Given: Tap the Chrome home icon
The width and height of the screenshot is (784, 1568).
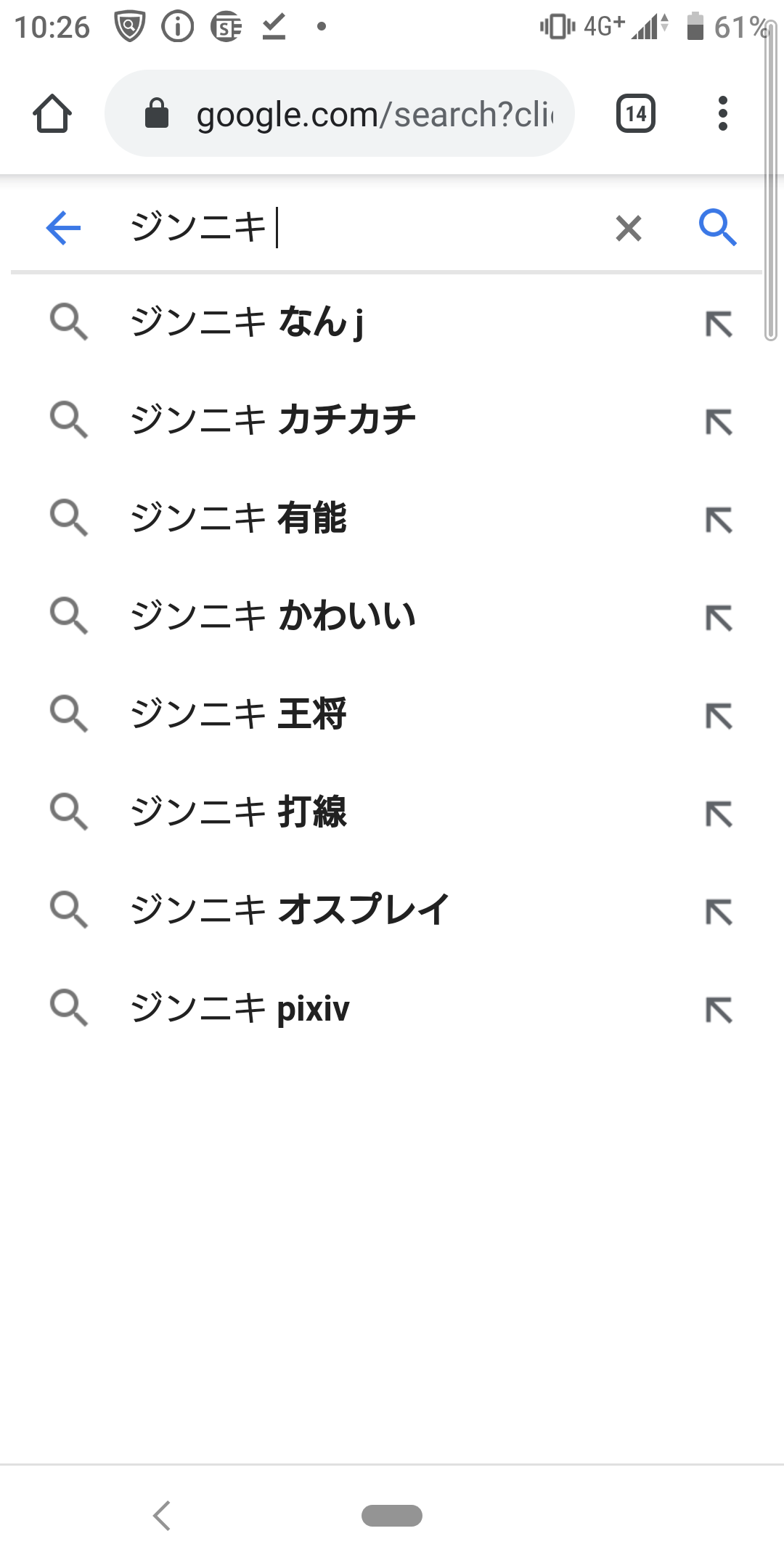Looking at the screenshot, I should click(x=52, y=114).
